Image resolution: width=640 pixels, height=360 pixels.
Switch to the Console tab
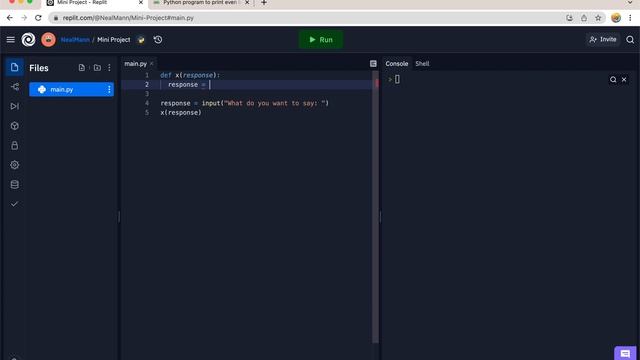(397, 64)
